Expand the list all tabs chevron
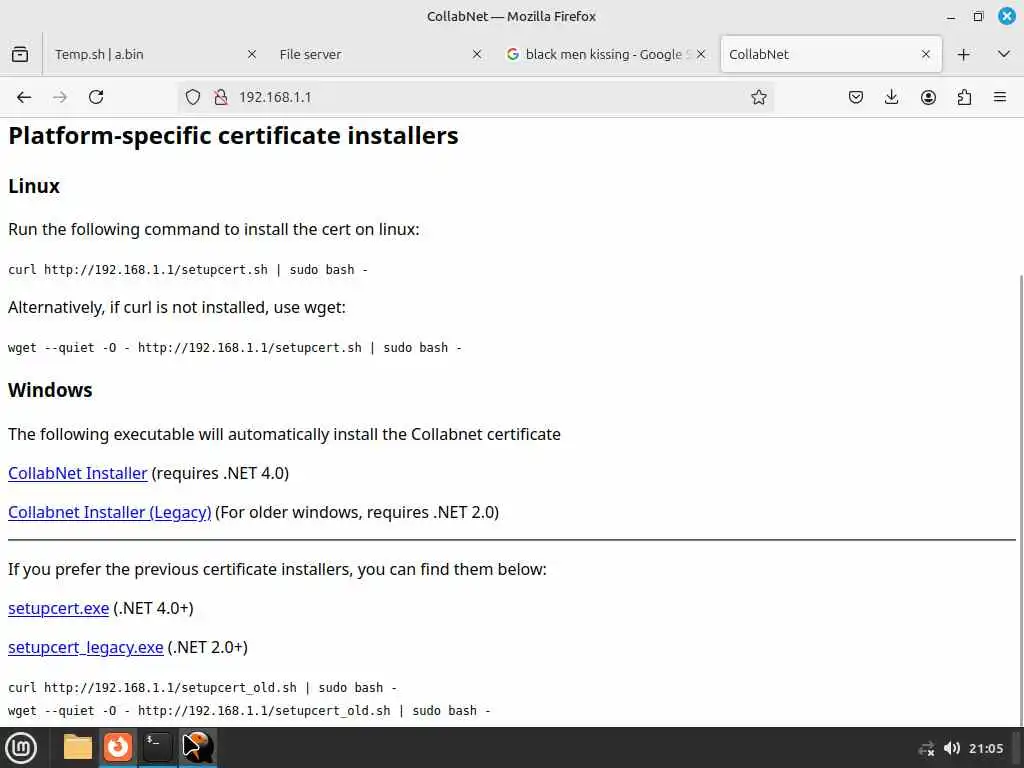The width and height of the screenshot is (1024, 768). coord(1004,54)
